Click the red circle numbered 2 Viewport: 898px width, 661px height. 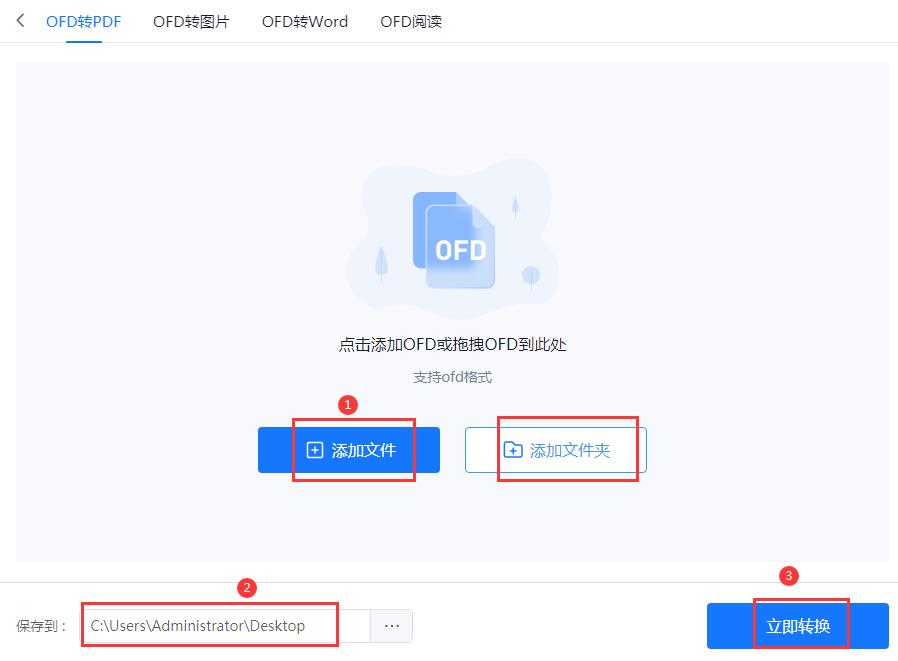pos(247,587)
